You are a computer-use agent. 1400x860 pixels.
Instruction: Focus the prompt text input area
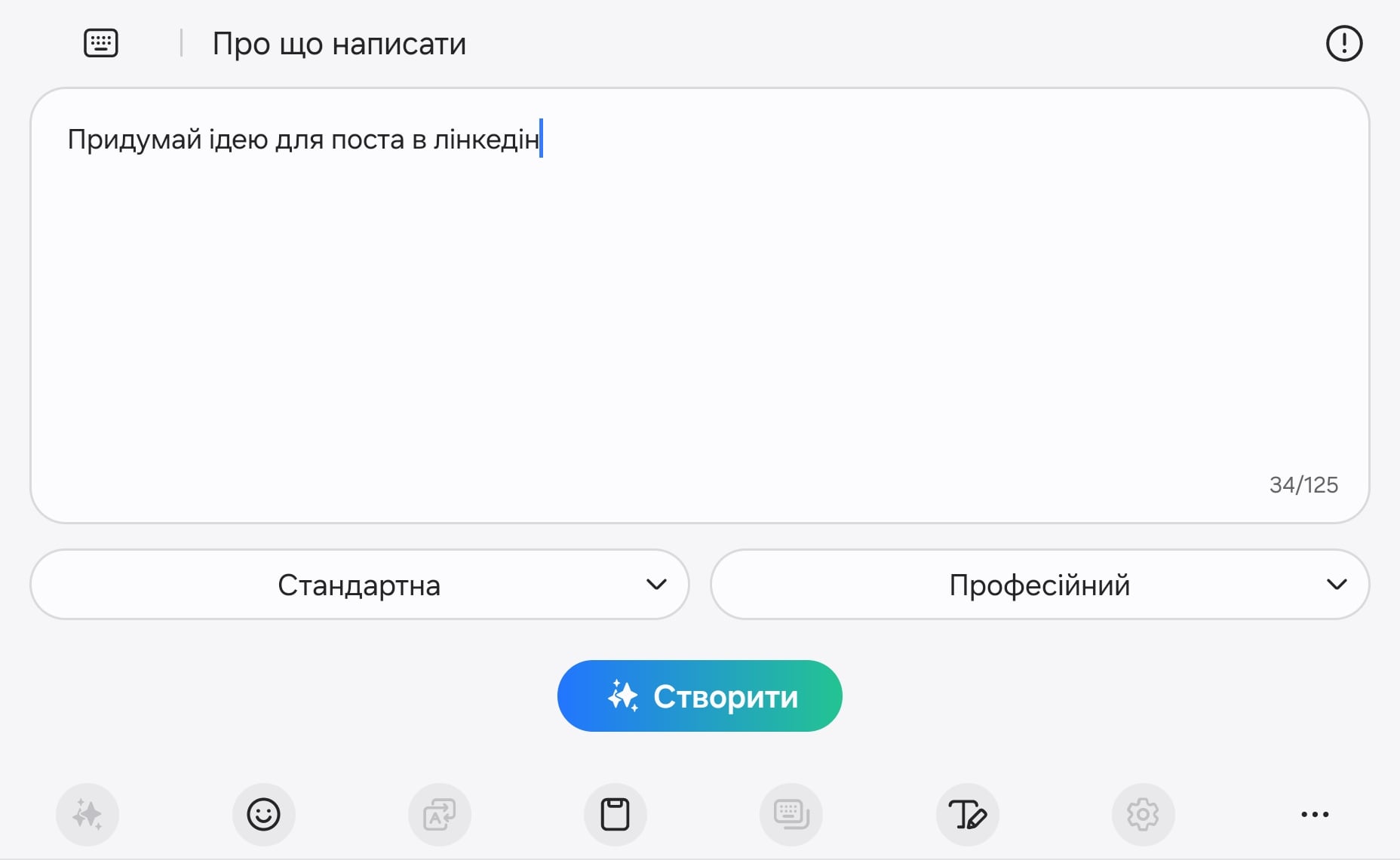(x=699, y=306)
